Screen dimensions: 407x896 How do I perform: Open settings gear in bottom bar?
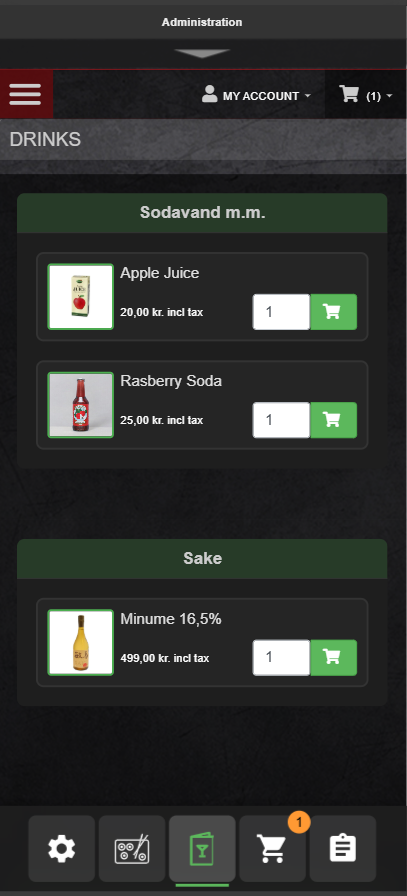(x=62, y=849)
